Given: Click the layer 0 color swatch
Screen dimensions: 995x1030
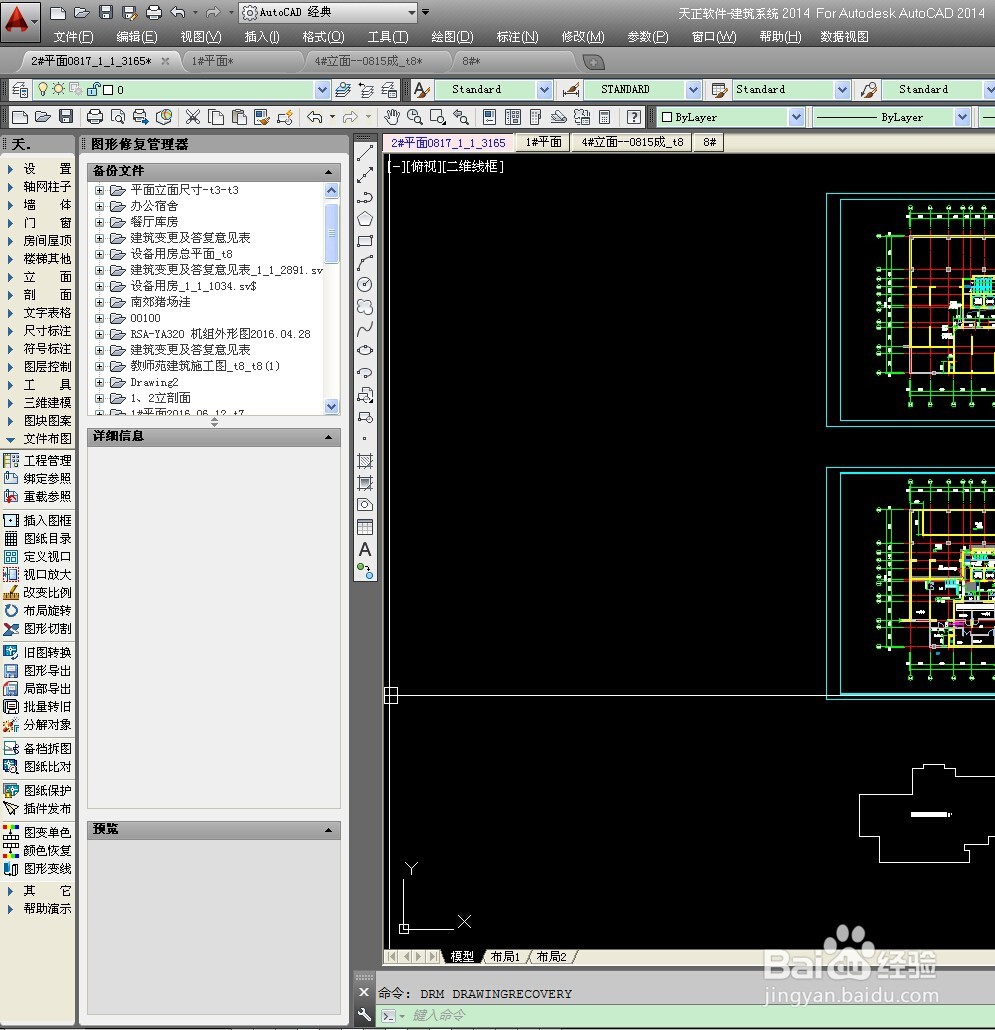Looking at the screenshot, I should (x=108, y=89).
